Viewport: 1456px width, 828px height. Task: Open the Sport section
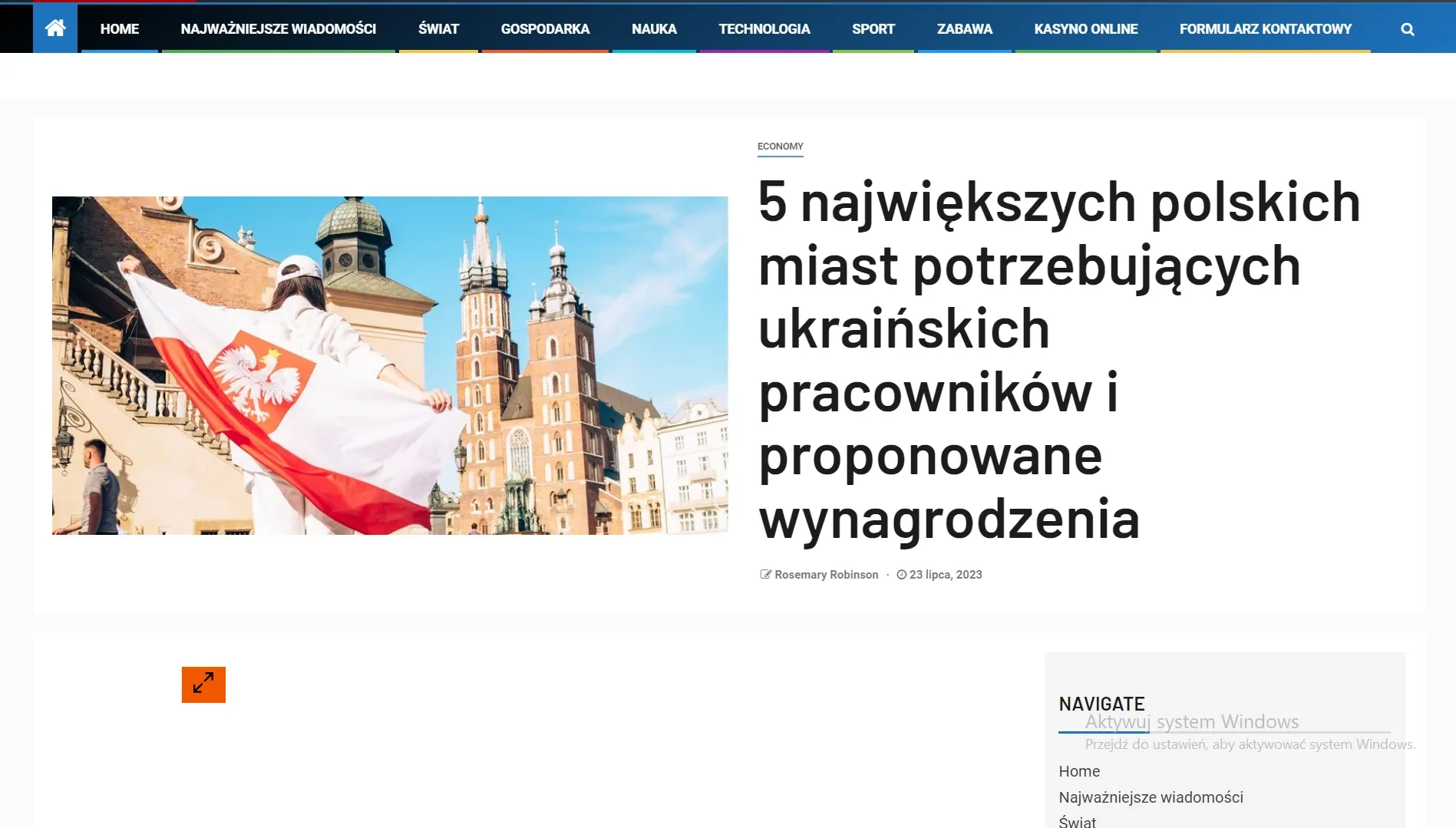873,29
